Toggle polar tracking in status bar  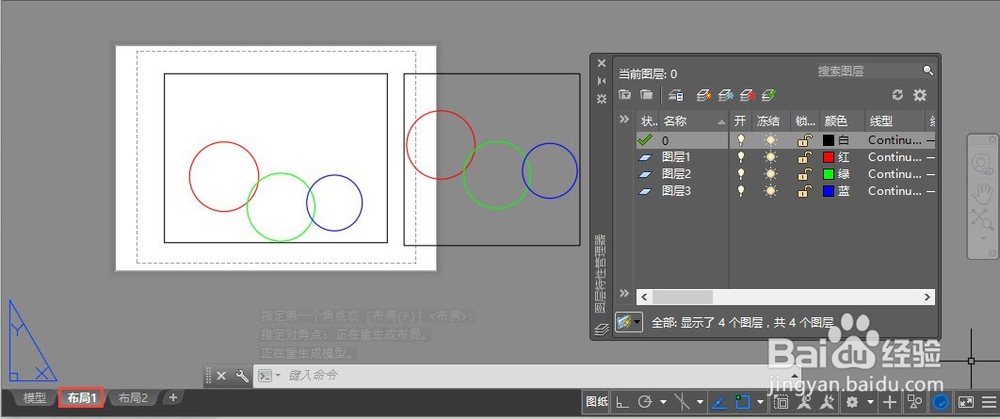(645, 402)
